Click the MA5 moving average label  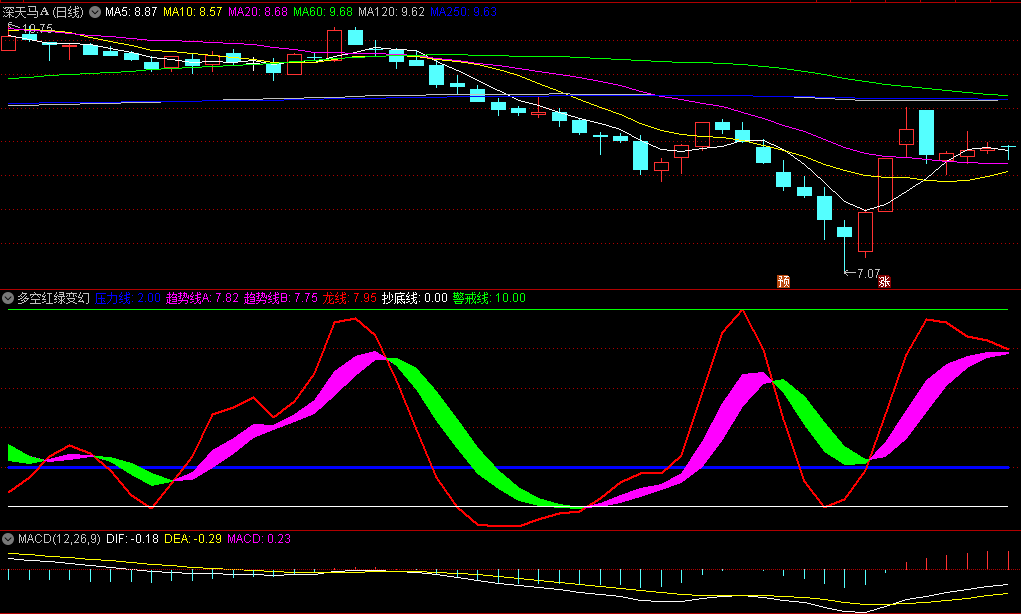tap(131, 12)
